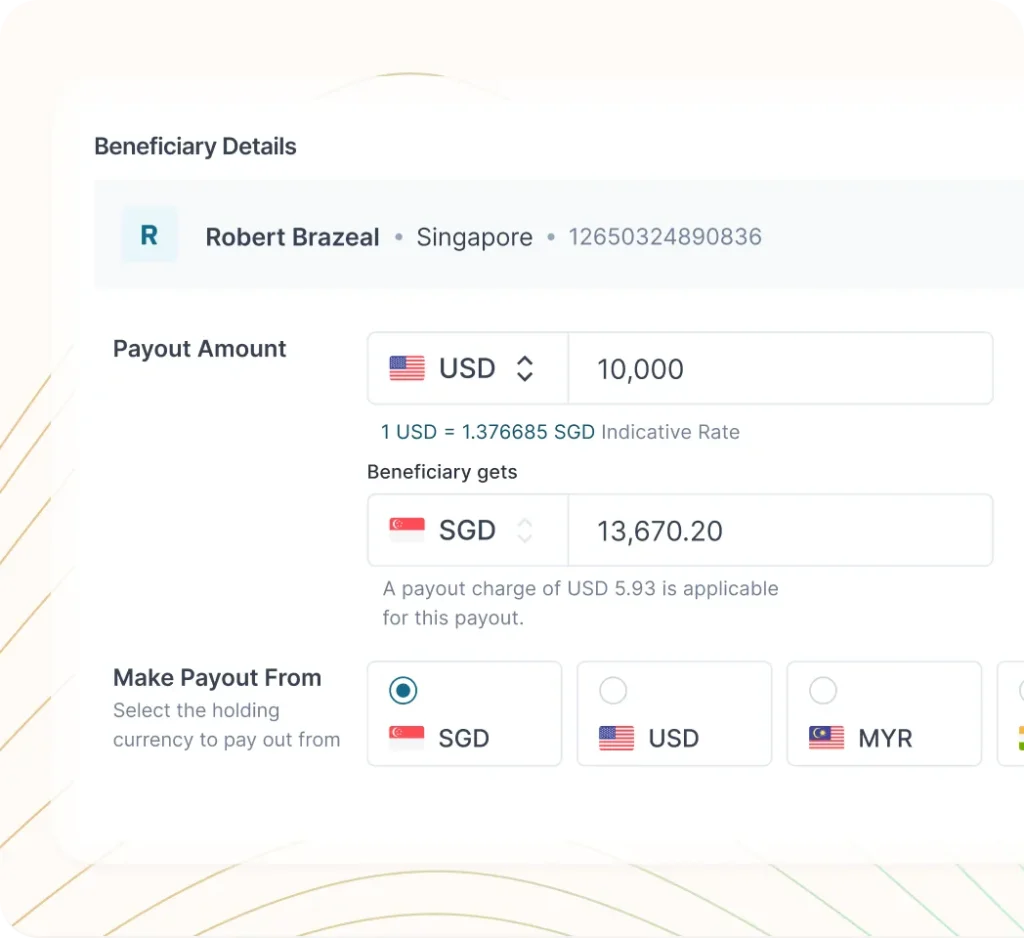Select MYR radio button as holding currency

[x=823, y=690]
